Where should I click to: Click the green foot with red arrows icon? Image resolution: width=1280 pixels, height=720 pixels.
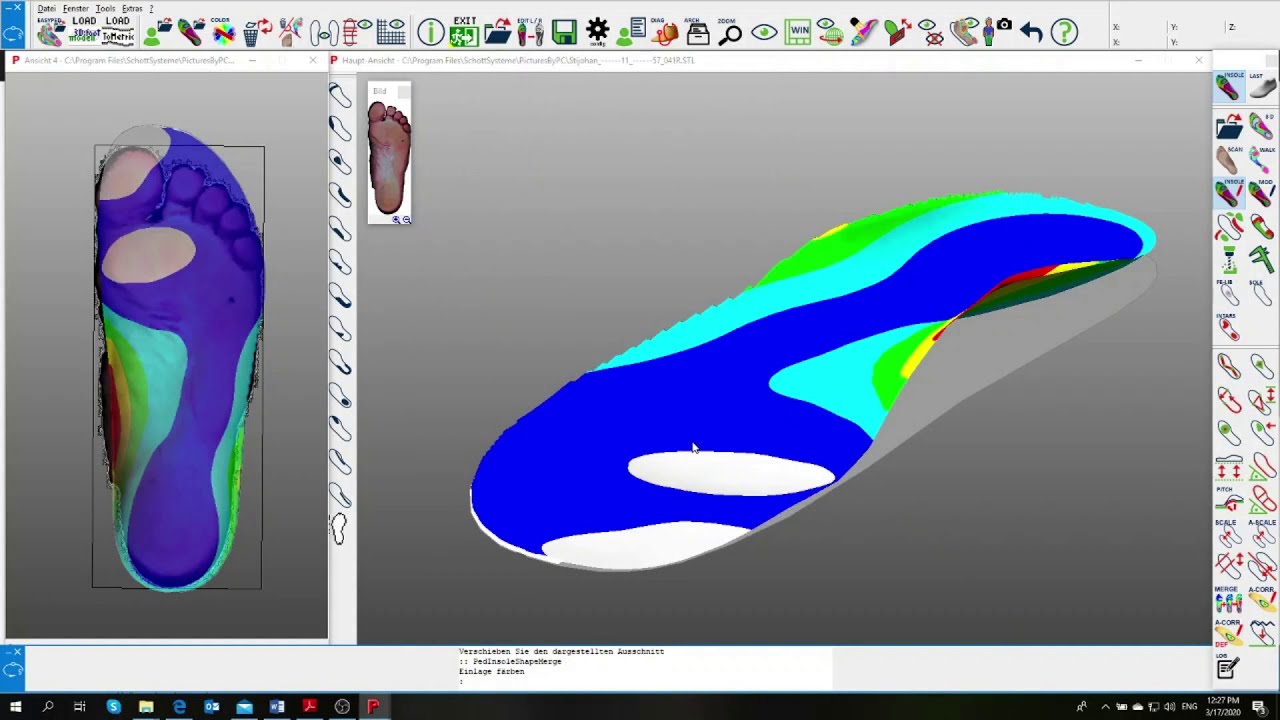(897, 32)
